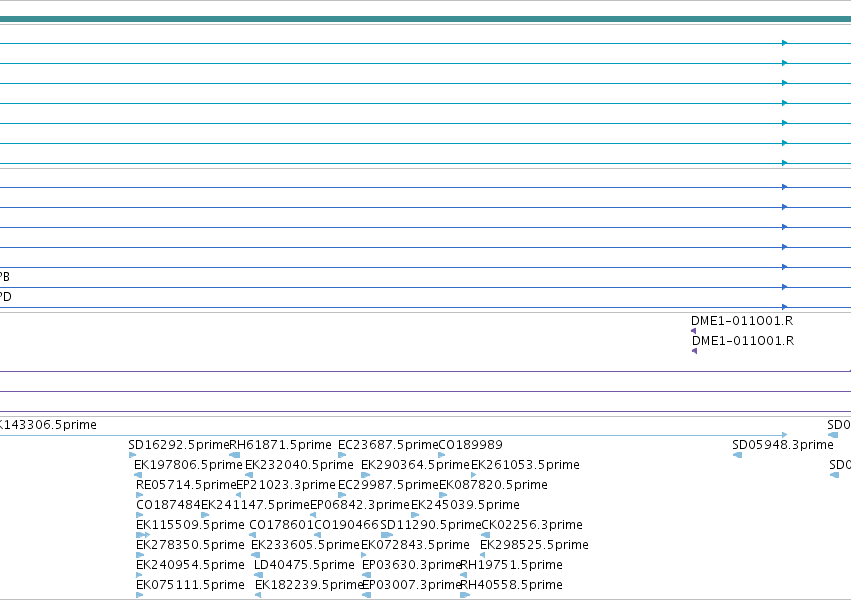The image size is (851, 600).
Task: Click the partly hidden K143306.5prime label
Action: pyautogui.click(x=48, y=425)
